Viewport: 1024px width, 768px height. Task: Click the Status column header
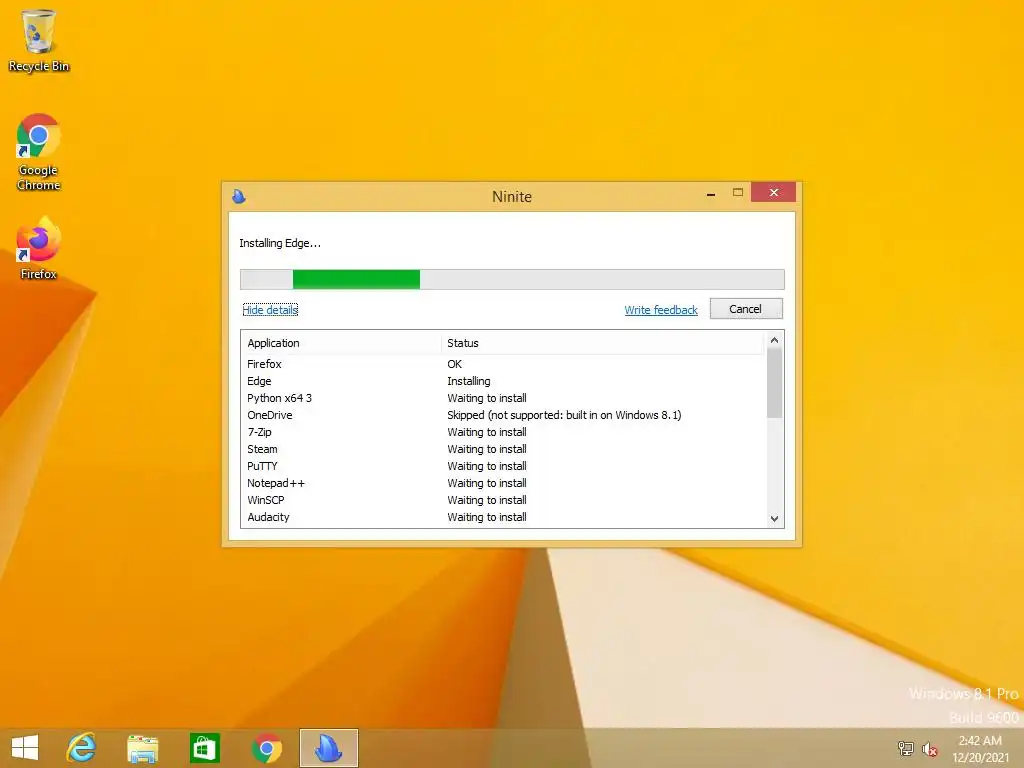point(601,343)
